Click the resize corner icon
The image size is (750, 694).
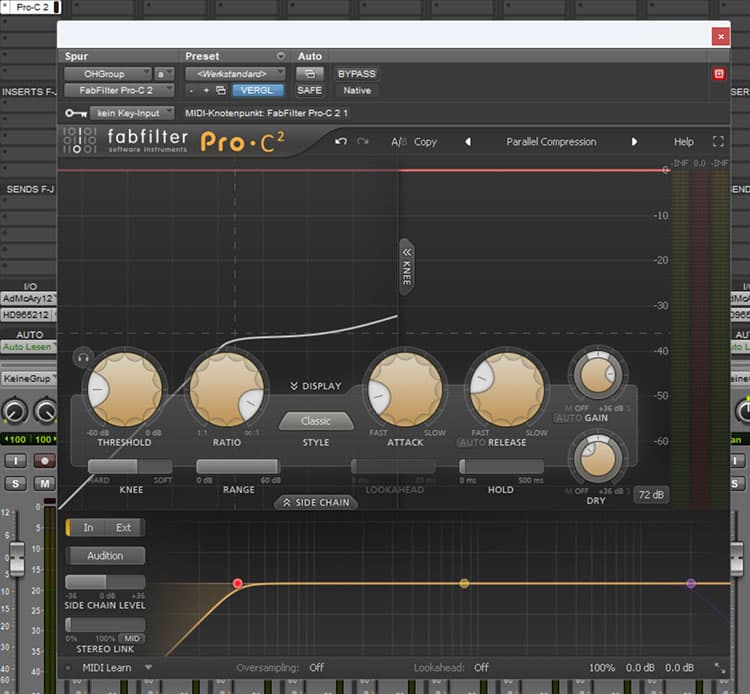[719, 668]
